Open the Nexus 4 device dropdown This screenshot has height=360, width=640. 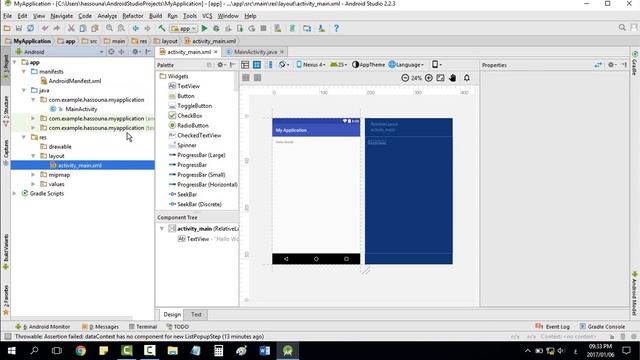tap(311, 64)
